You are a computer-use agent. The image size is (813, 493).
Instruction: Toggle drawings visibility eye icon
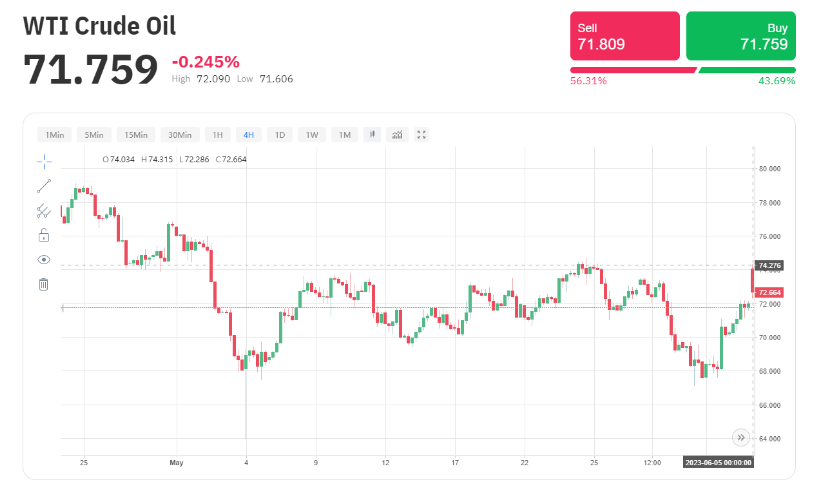click(44, 259)
